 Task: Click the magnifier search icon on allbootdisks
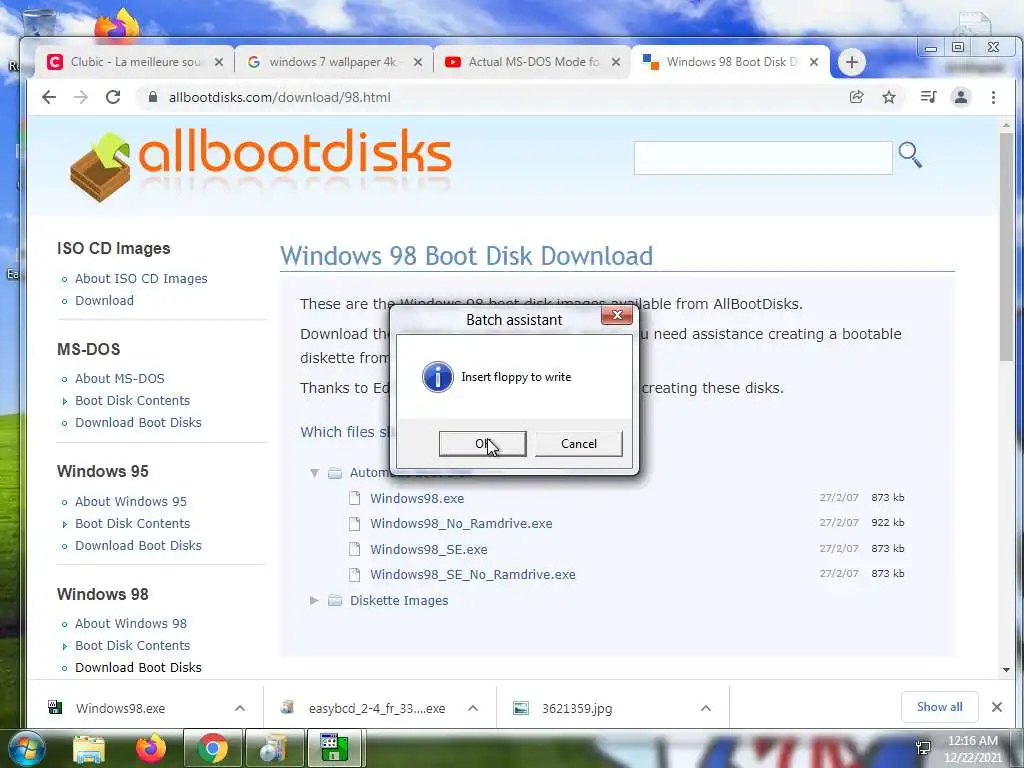[x=910, y=155]
